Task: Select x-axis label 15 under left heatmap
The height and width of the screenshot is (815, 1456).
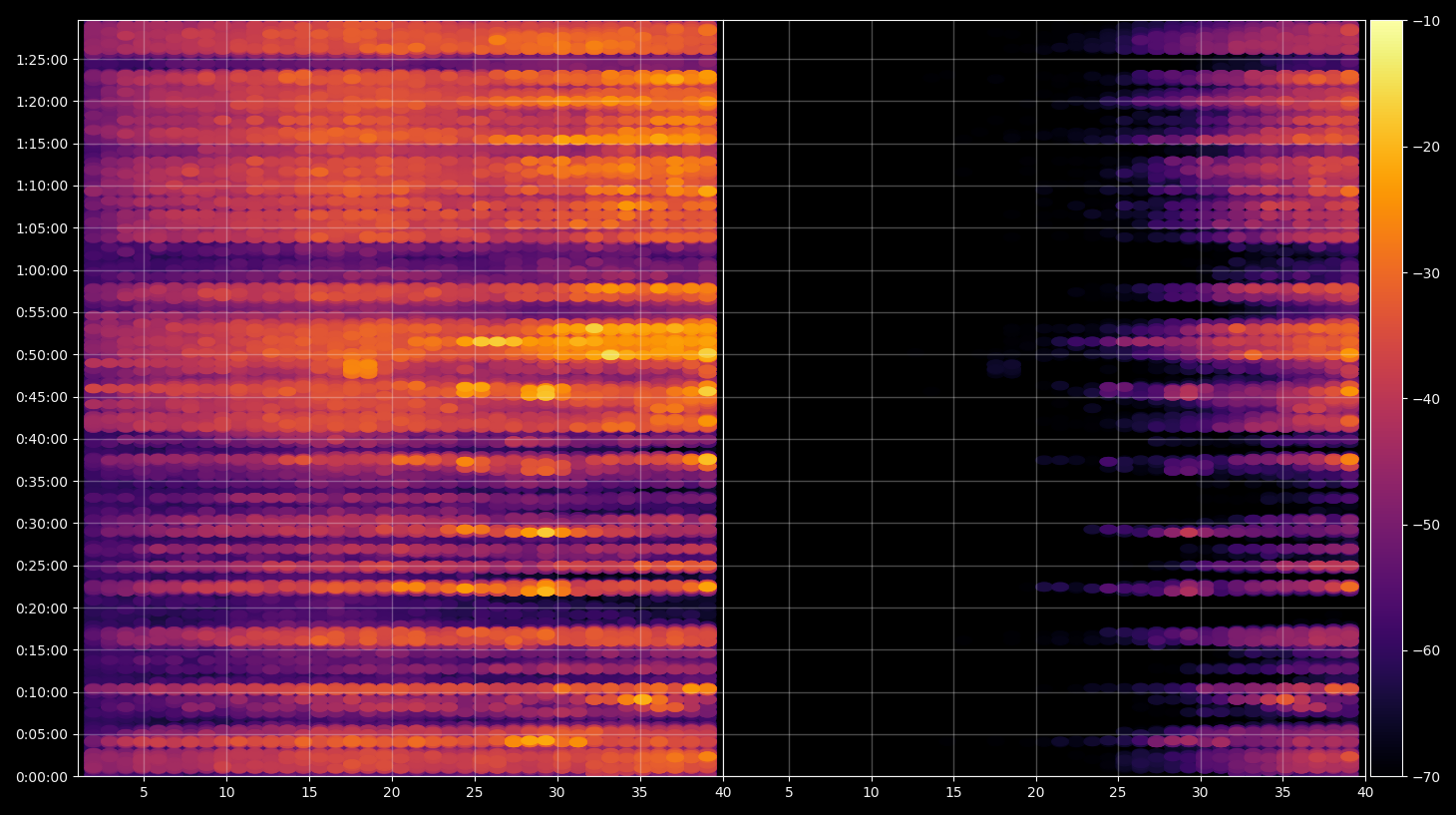Action: click(x=309, y=793)
